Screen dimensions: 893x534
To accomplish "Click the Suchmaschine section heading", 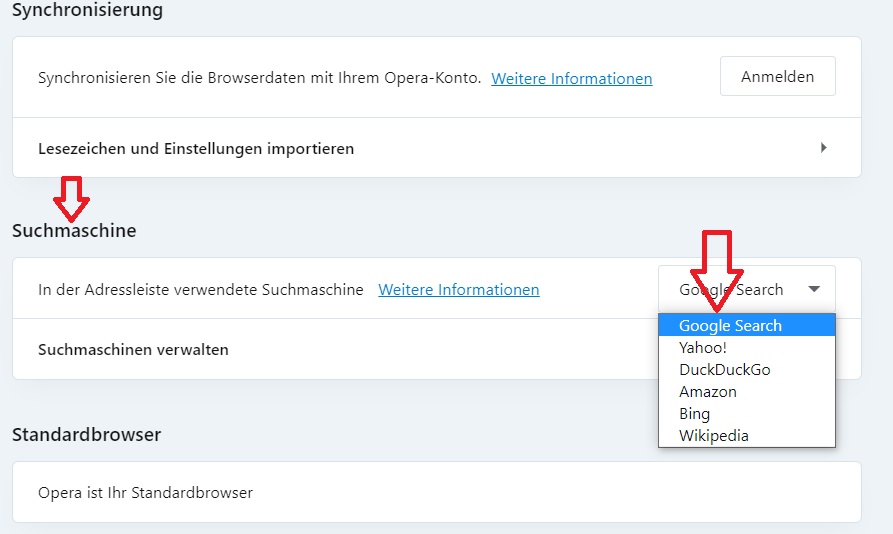I will click(74, 231).
